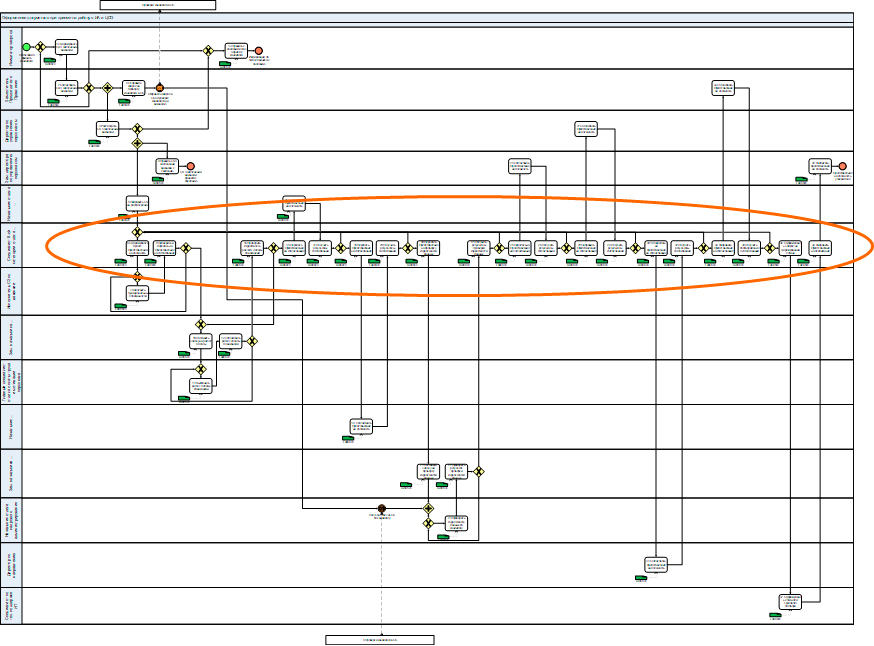This screenshot has width=874, height=646.
Task: Select the left-hand task box in the third lane
Action: tap(108, 129)
